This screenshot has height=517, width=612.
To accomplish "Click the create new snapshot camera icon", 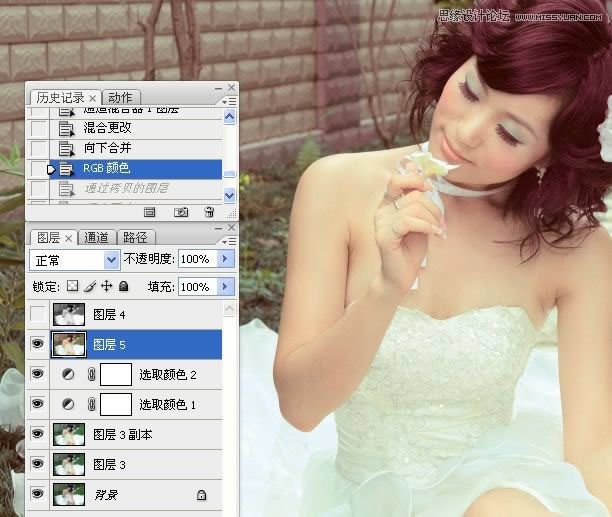I will [x=180, y=212].
